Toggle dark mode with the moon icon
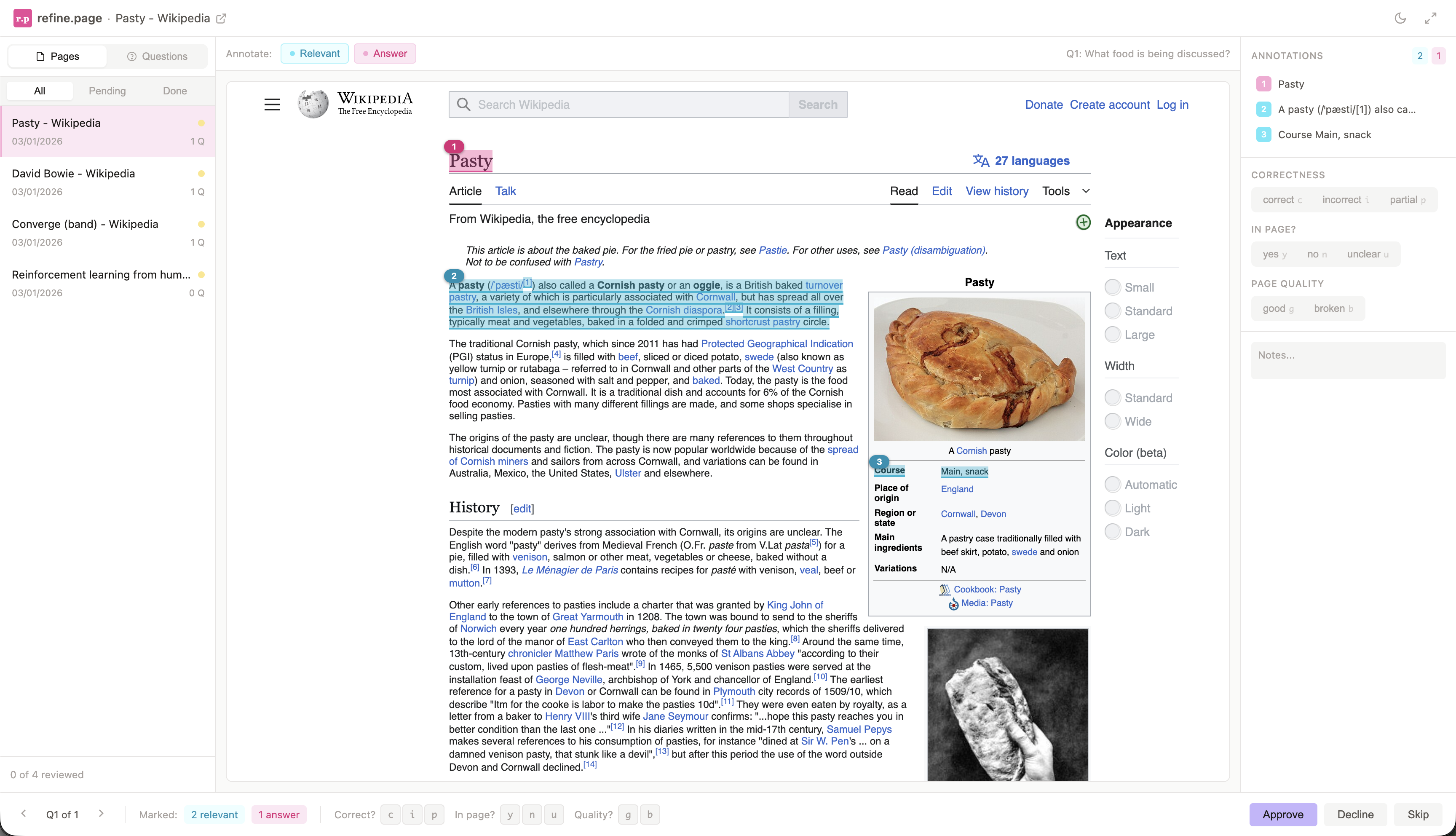The image size is (1456, 836). pyautogui.click(x=1400, y=18)
